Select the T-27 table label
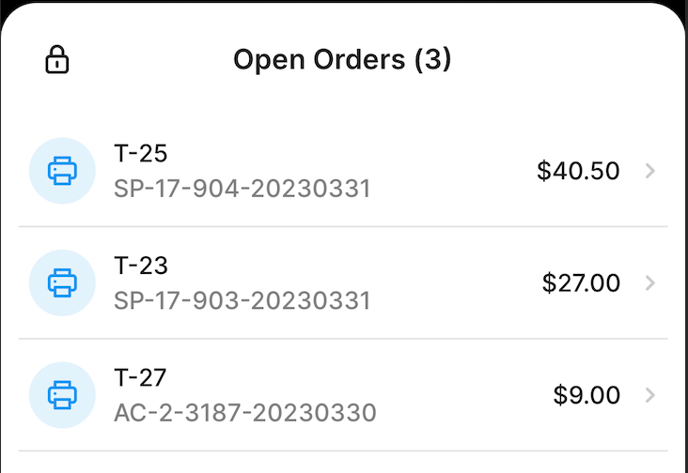This screenshot has height=473, width=688. click(x=141, y=378)
